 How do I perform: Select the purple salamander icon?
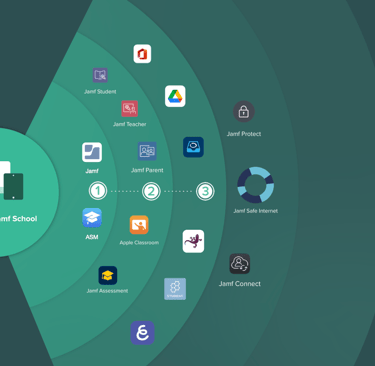coord(193,241)
